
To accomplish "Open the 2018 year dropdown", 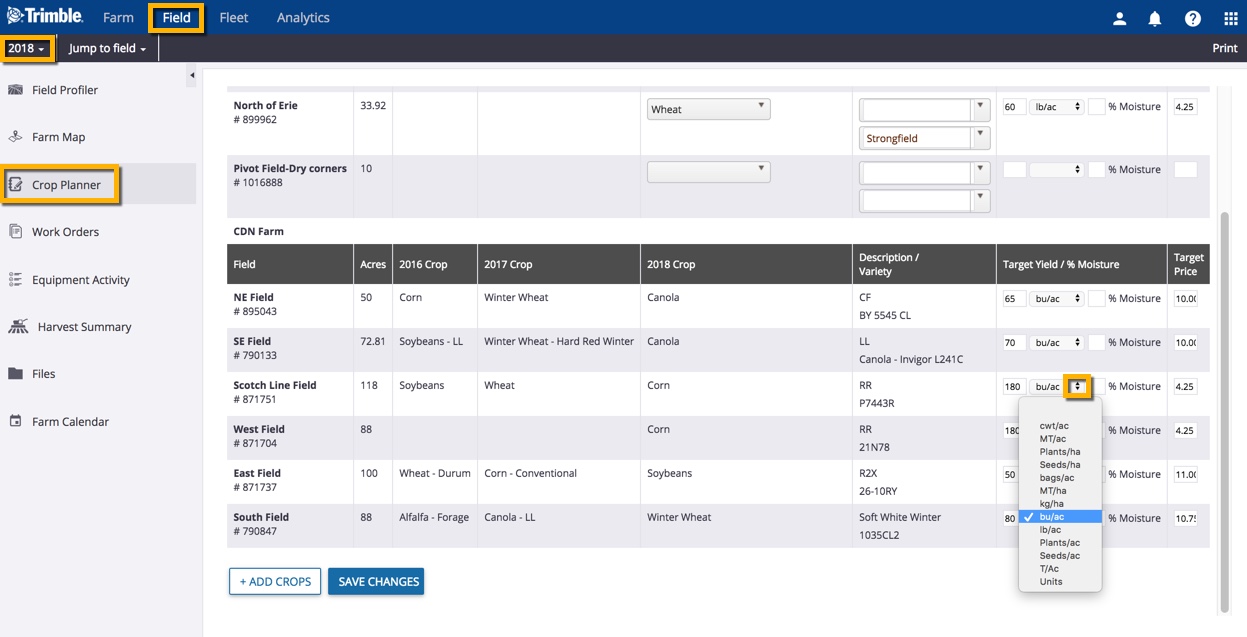I will [x=26, y=48].
